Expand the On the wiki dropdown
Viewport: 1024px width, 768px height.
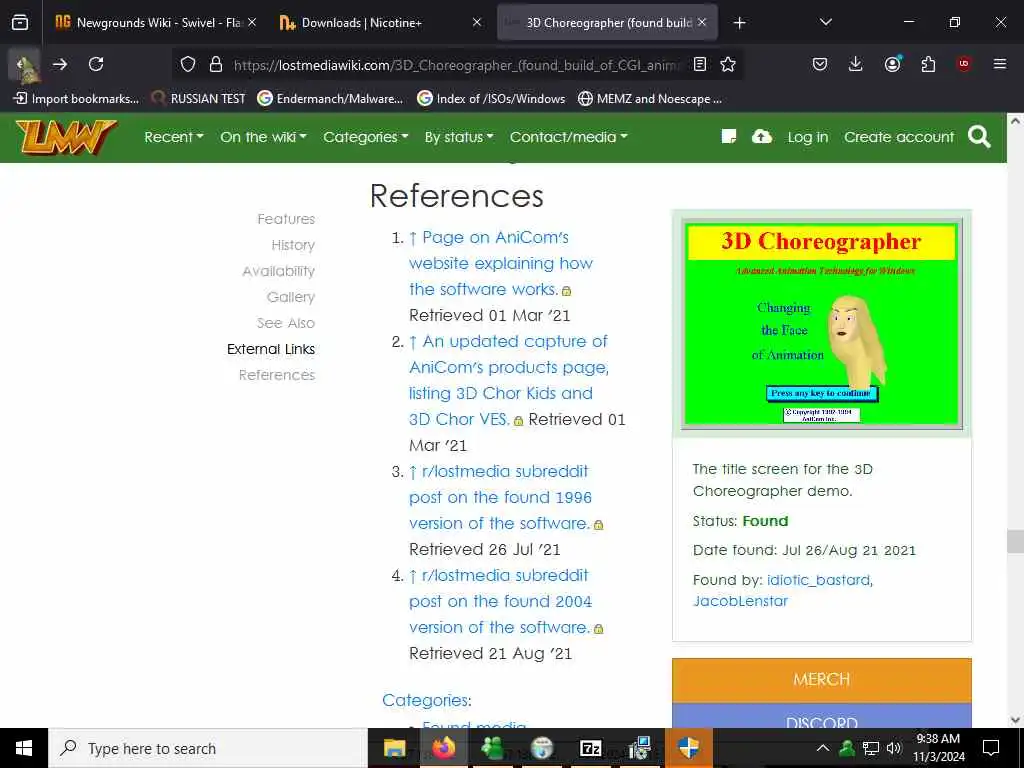coord(263,137)
